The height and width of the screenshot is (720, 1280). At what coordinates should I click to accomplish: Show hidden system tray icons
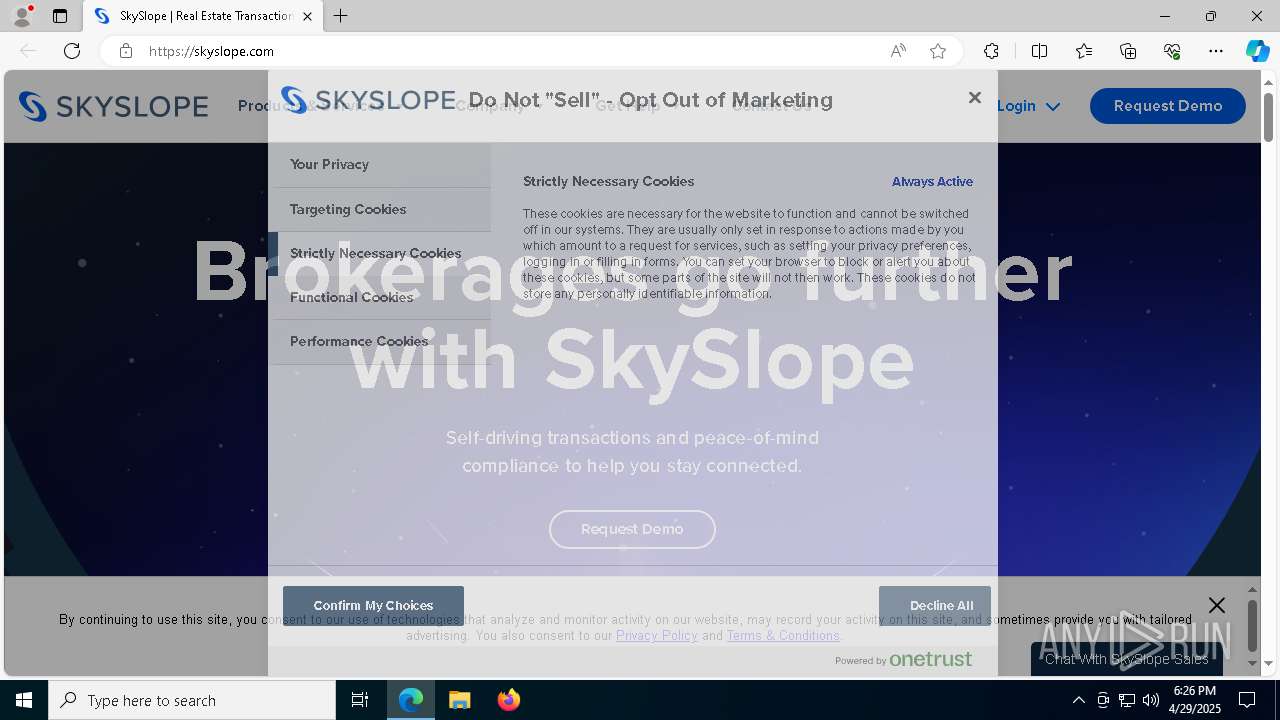[1078, 700]
